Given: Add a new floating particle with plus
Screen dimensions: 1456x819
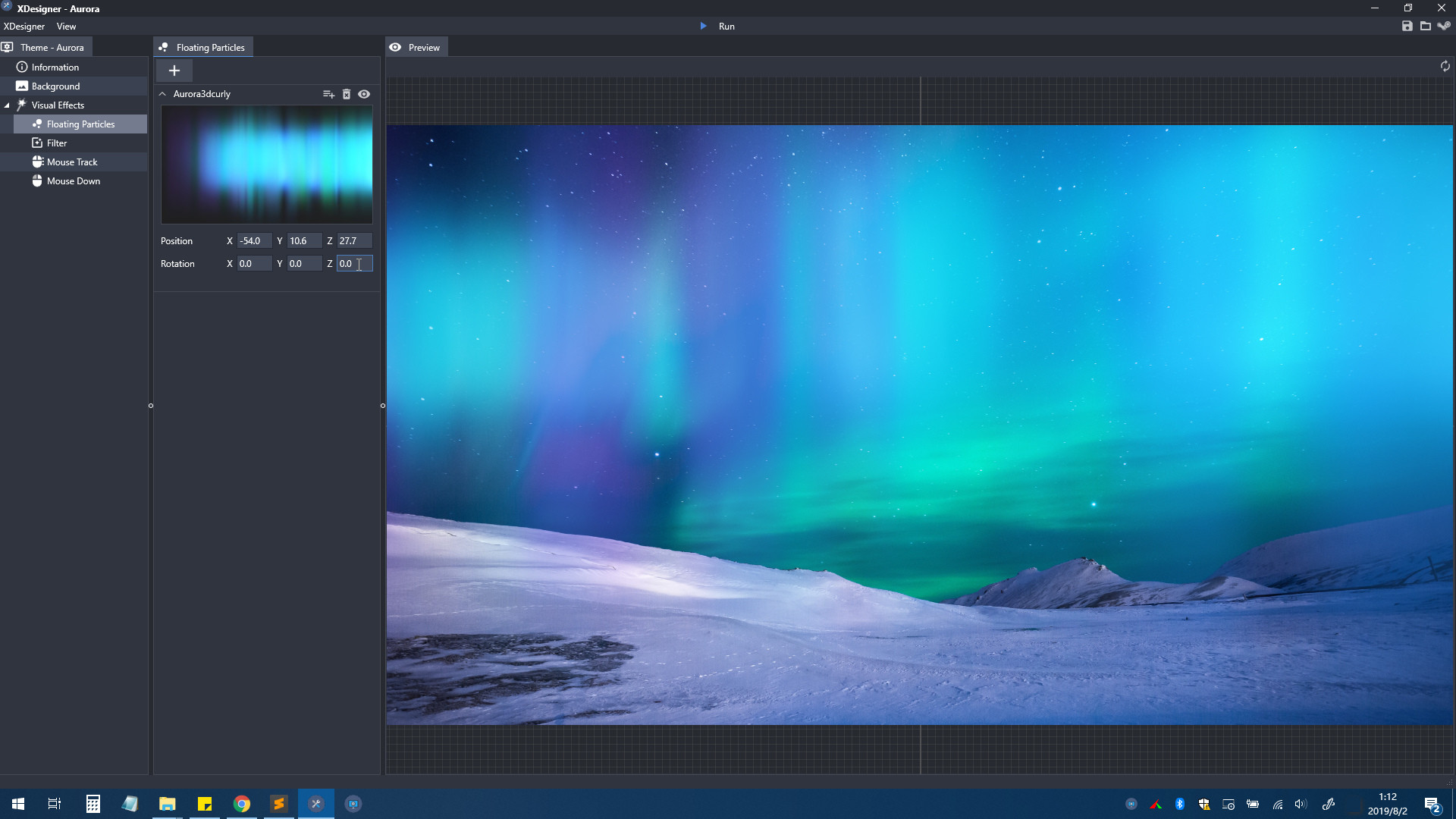Looking at the screenshot, I should (x=174, y=71).
